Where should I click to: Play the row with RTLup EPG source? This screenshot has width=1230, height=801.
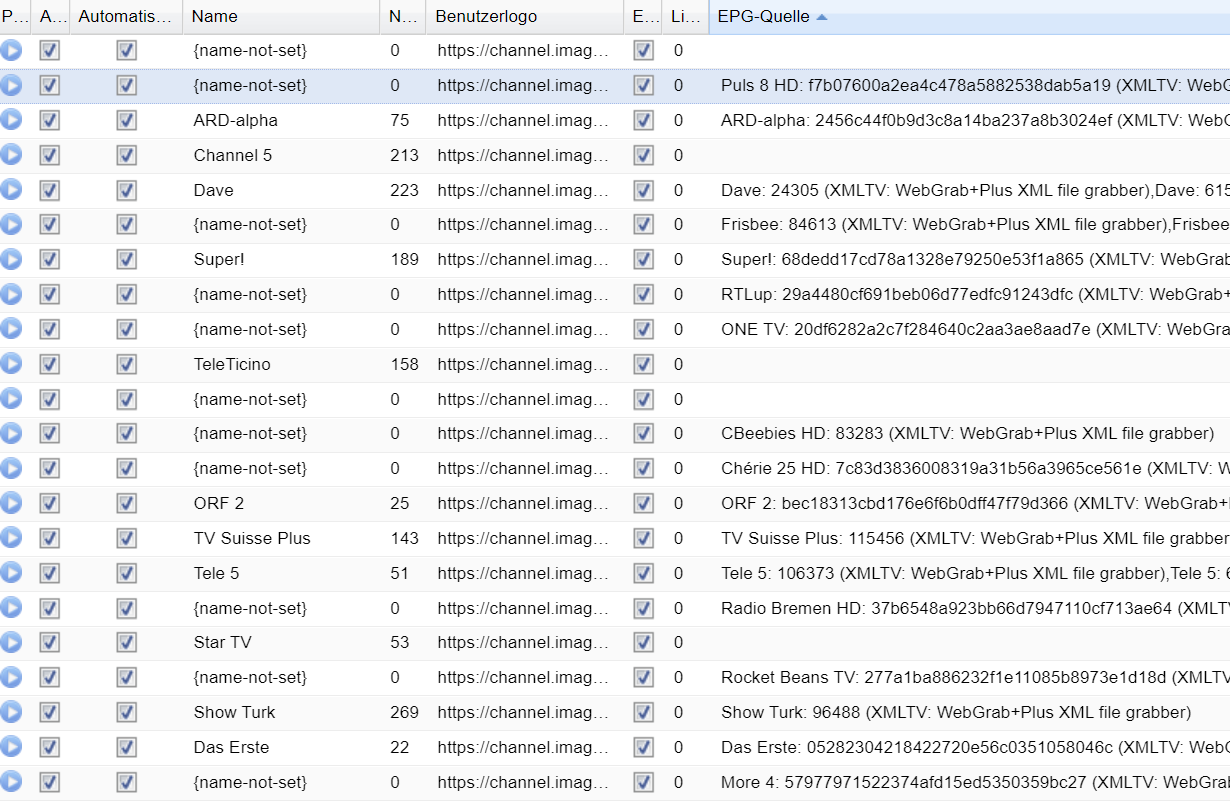pos(11,294)
